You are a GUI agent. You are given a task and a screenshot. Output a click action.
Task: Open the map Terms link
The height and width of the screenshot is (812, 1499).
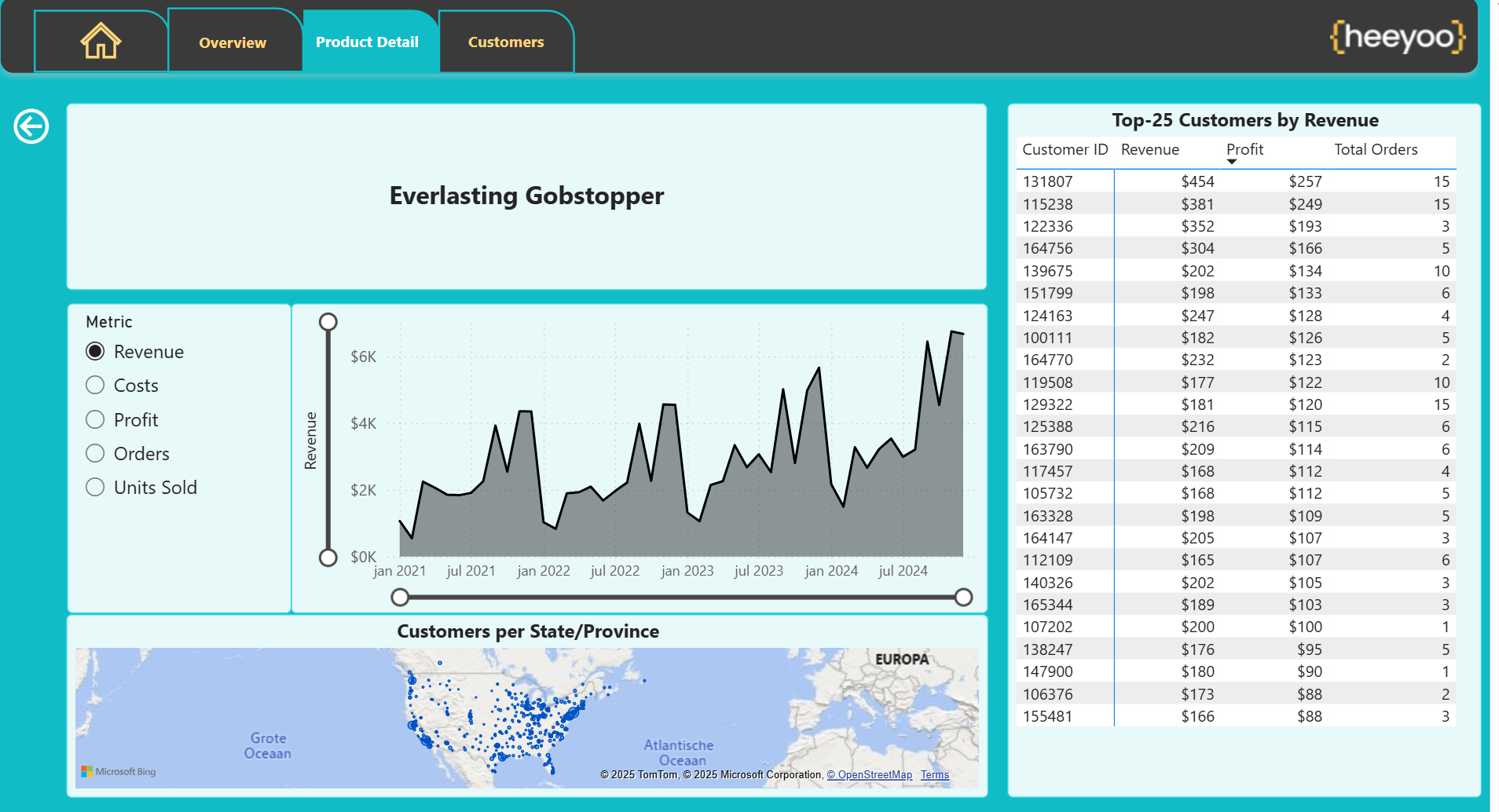(935, 775)
